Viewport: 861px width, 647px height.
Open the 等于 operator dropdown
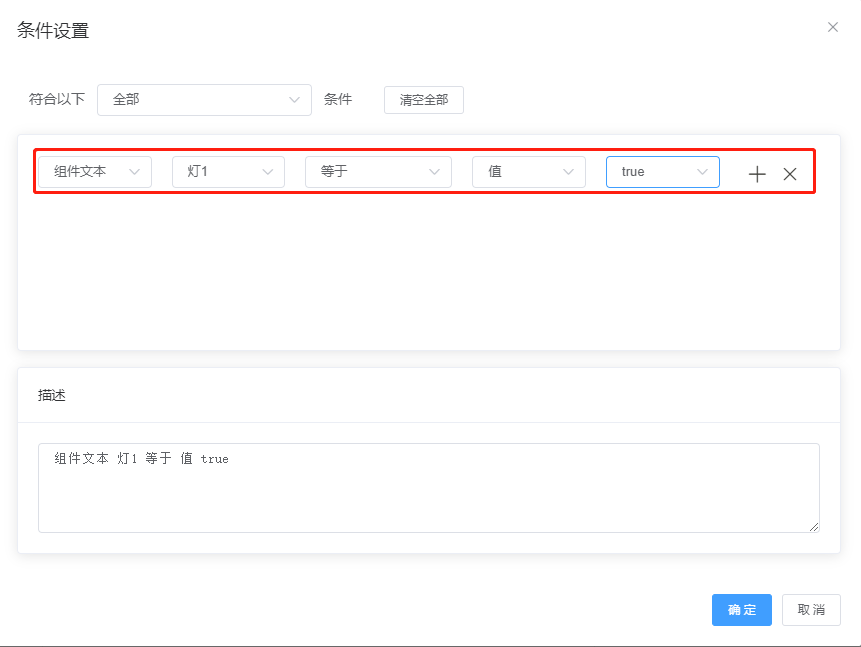point(378,172)
